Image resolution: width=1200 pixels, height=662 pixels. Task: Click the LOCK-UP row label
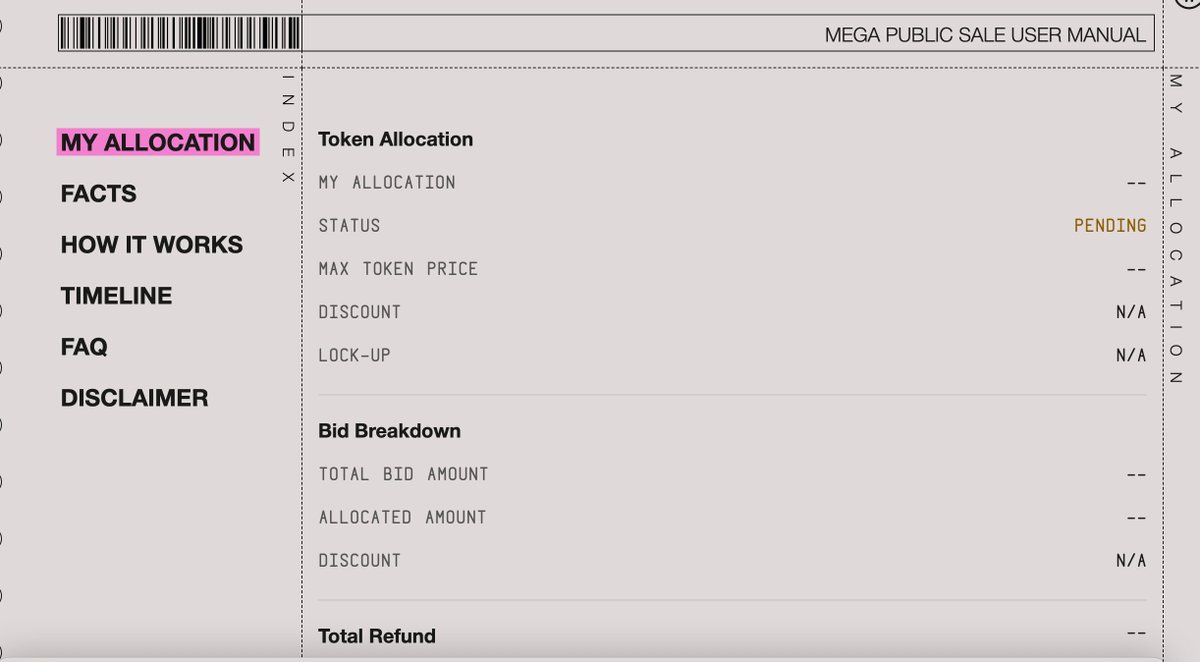(354, 355)
